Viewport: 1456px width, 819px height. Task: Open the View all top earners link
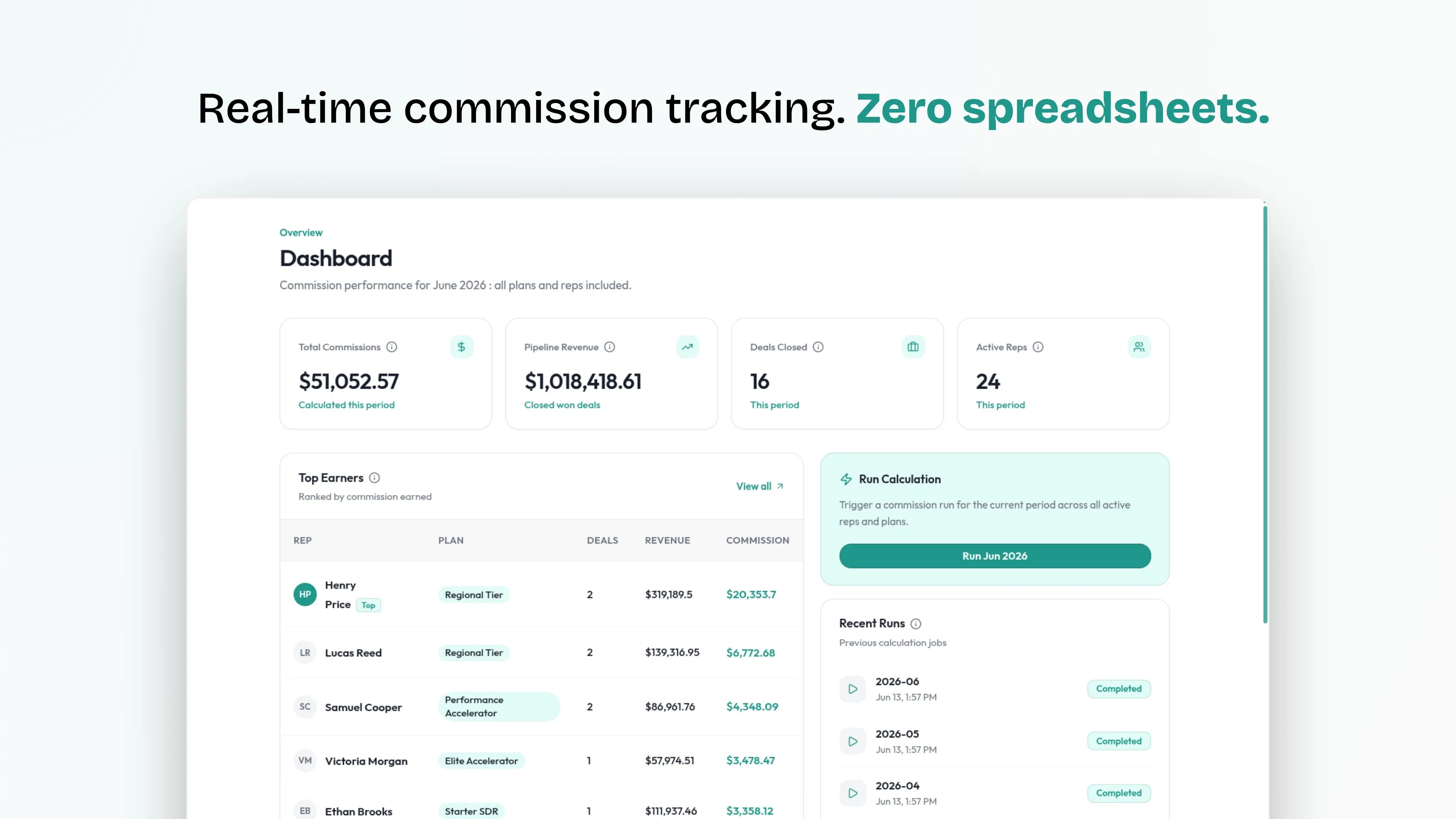coord(760,487)
